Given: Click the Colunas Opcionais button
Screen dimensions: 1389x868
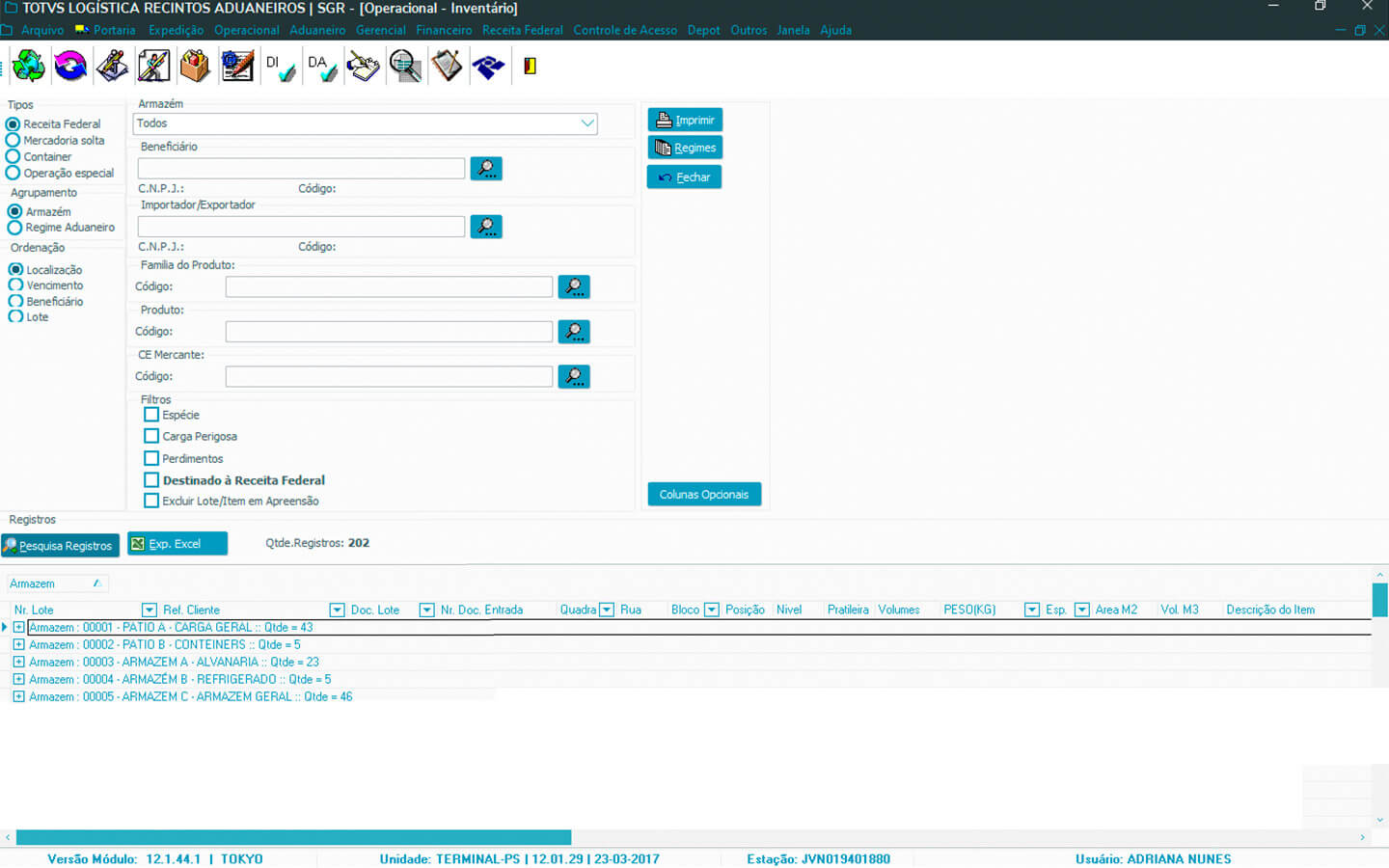Looking at the screenshot, I should [x=704, y=494].
